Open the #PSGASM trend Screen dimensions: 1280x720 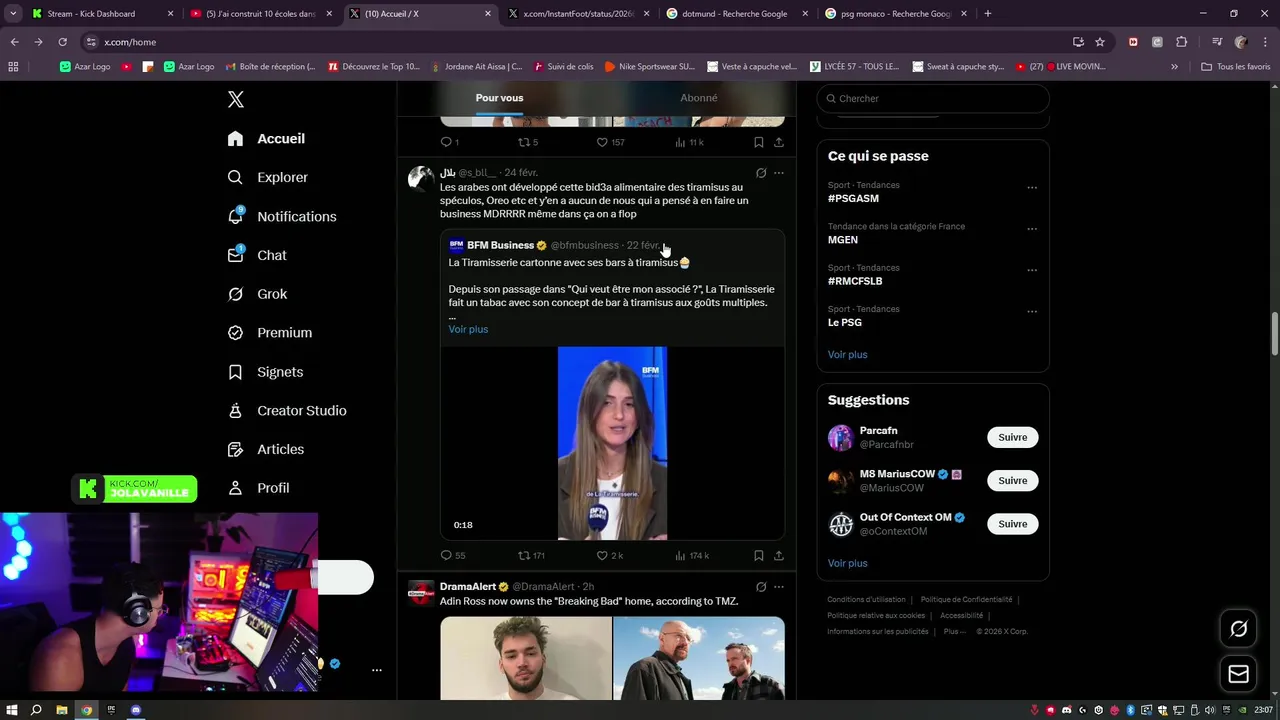853,198
